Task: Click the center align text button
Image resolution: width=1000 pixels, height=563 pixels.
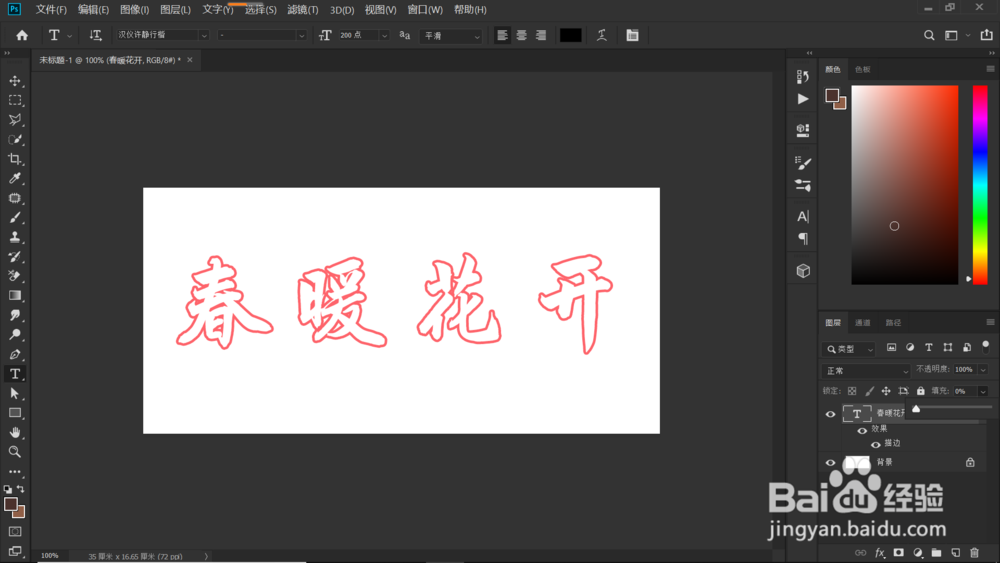Action: [522, 35]
